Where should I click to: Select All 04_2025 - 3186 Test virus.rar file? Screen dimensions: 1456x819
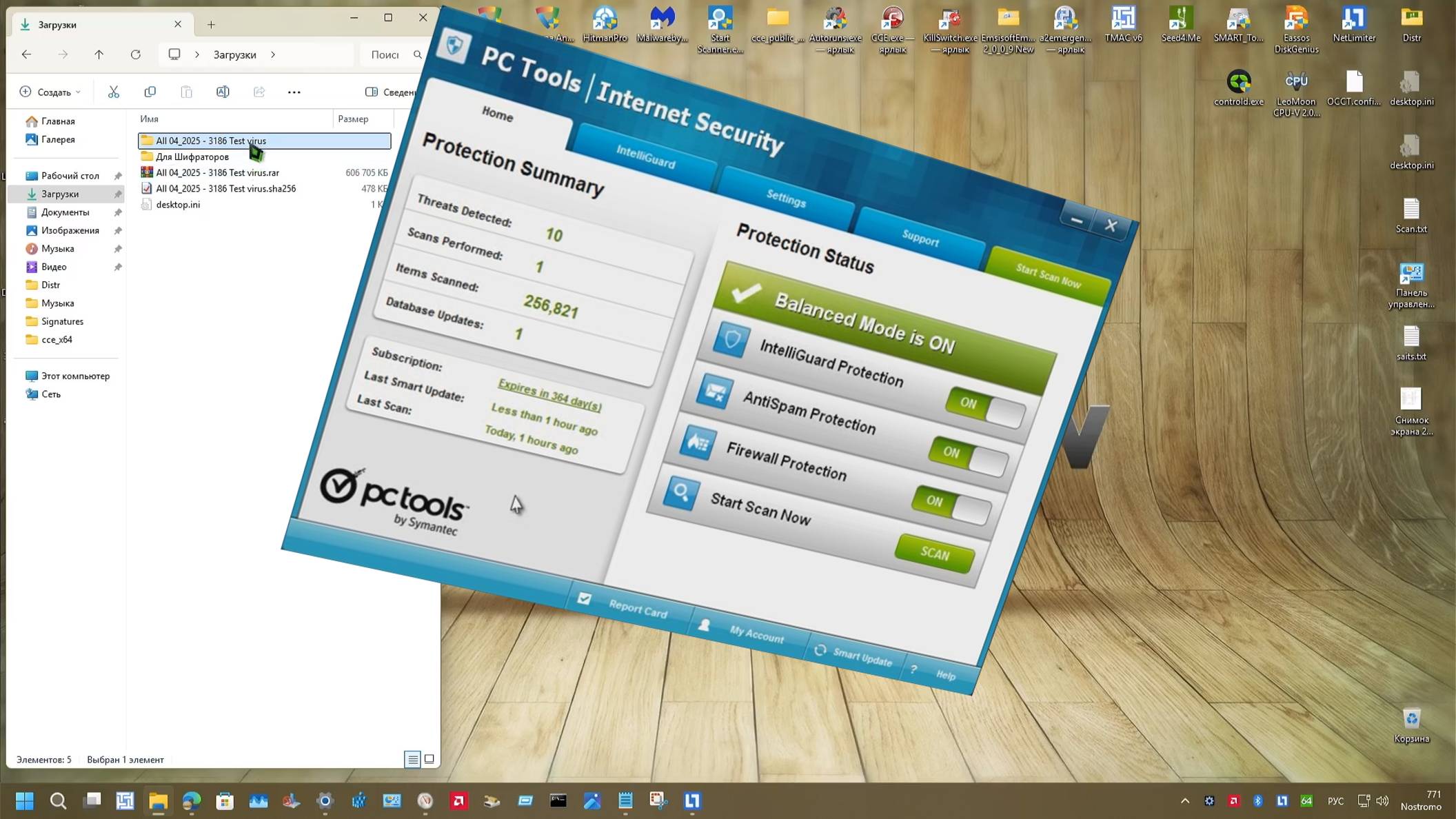(x=217, y=172)
